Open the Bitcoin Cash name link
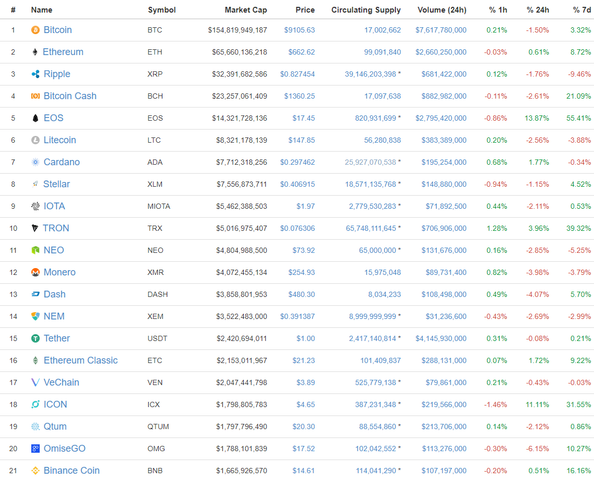 [x=70, y=96]
